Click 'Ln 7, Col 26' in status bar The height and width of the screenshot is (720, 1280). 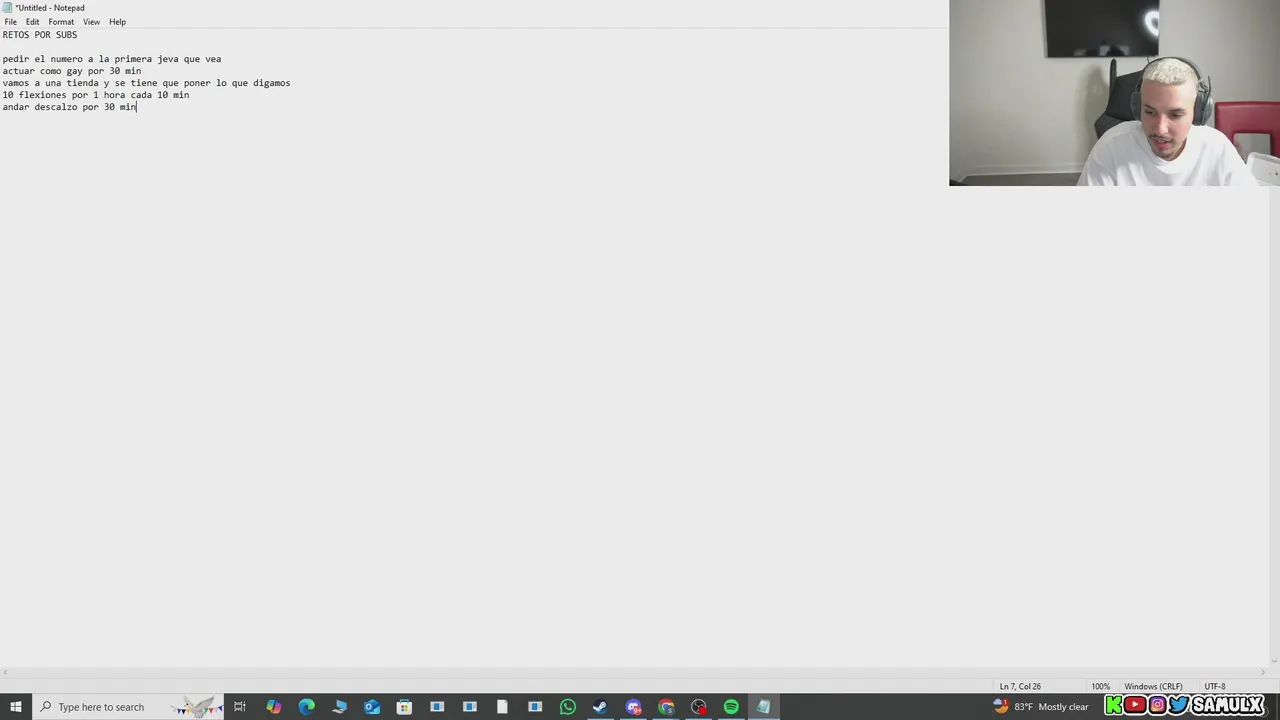[x=1020, y=686]
